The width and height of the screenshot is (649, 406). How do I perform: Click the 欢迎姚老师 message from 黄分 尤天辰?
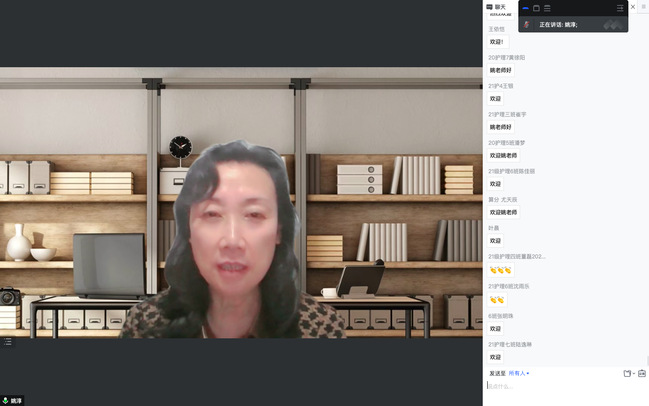[x=503, y=212]
